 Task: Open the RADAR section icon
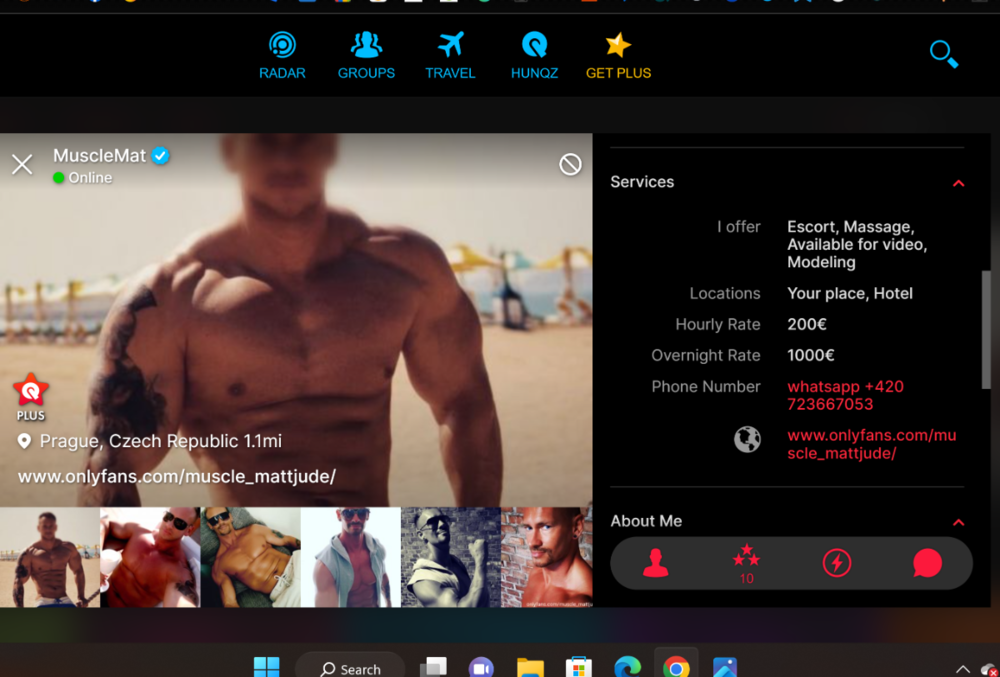point(282,44)
